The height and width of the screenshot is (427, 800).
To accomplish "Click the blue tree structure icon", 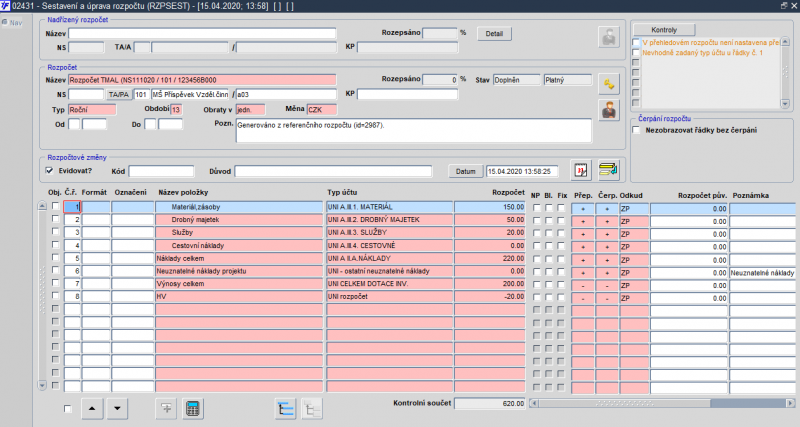I will [x=285, y=409].
